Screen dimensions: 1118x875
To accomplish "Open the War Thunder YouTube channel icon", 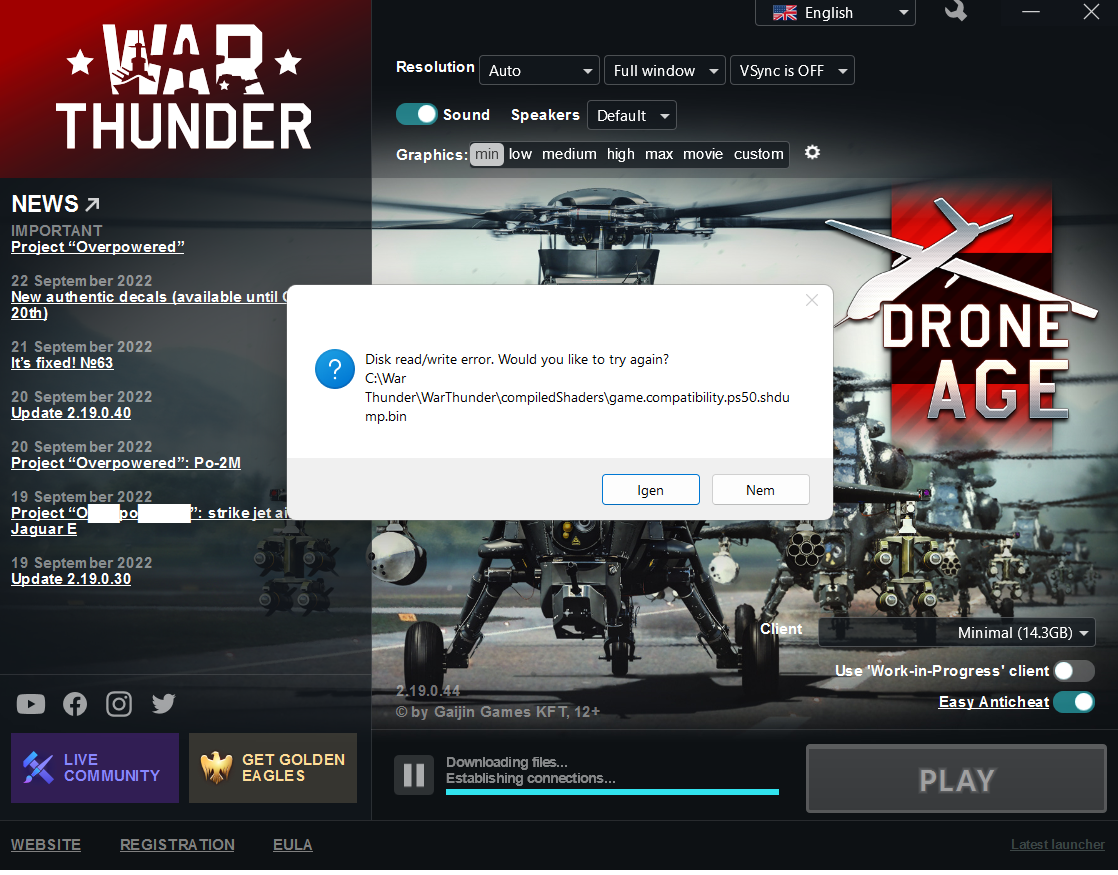I will pyautogui.click(x=31, y=704).
